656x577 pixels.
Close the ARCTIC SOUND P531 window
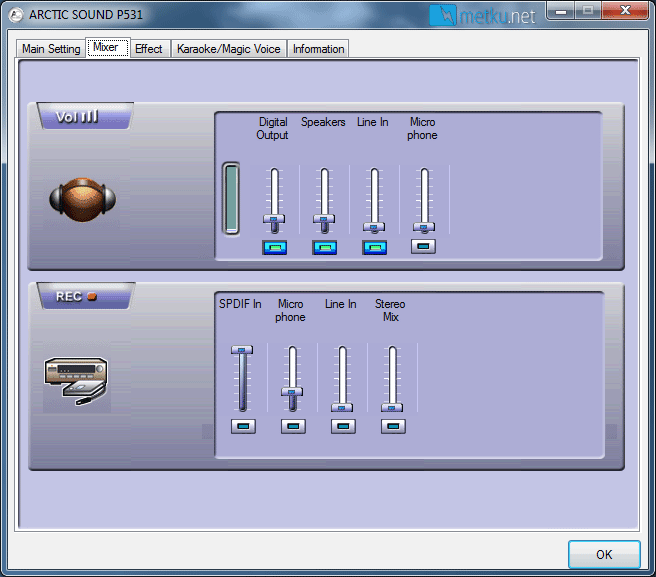click(625, 10)
